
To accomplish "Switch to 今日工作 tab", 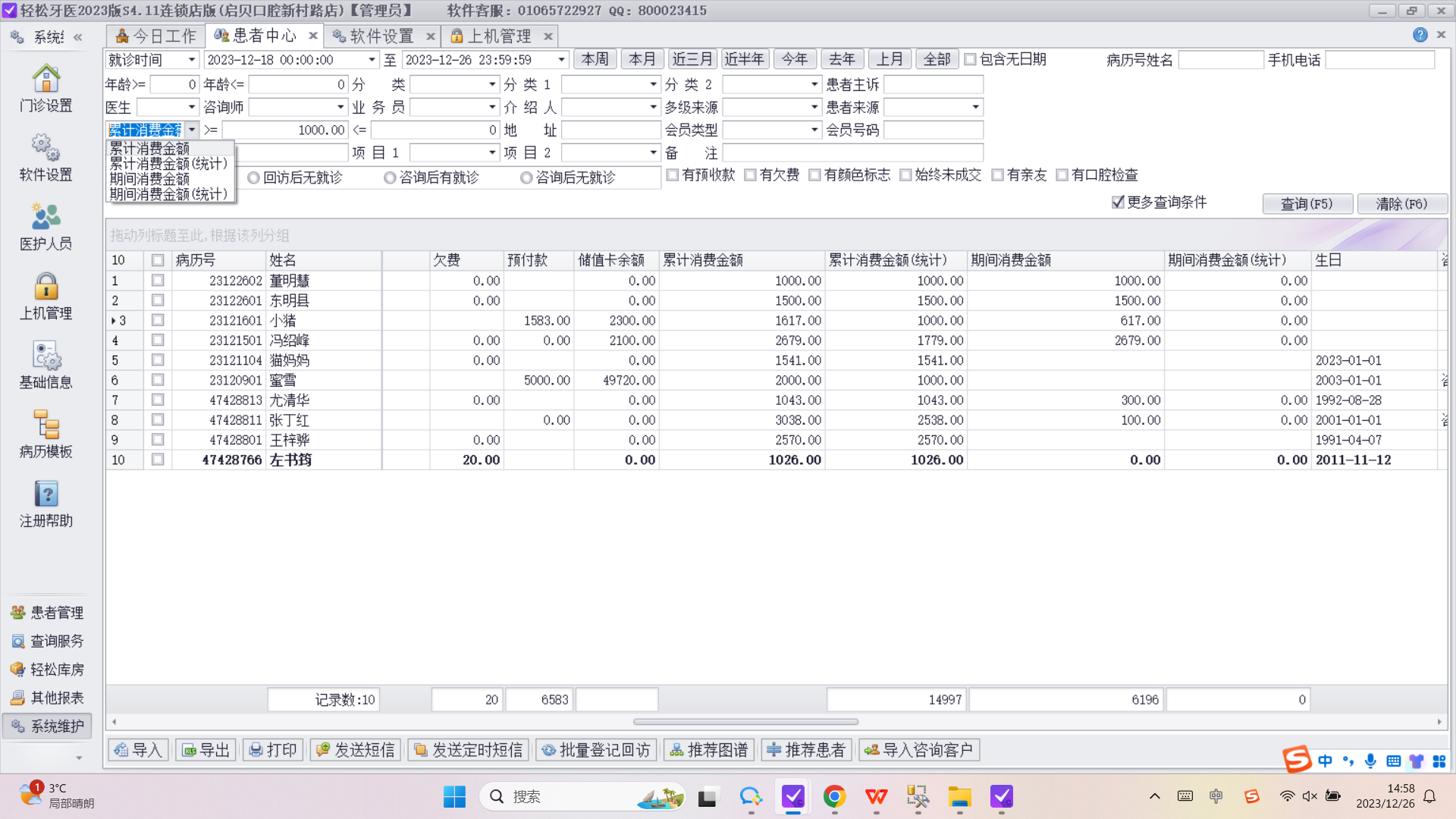I will pyautogui.click(x=157, y=36).
